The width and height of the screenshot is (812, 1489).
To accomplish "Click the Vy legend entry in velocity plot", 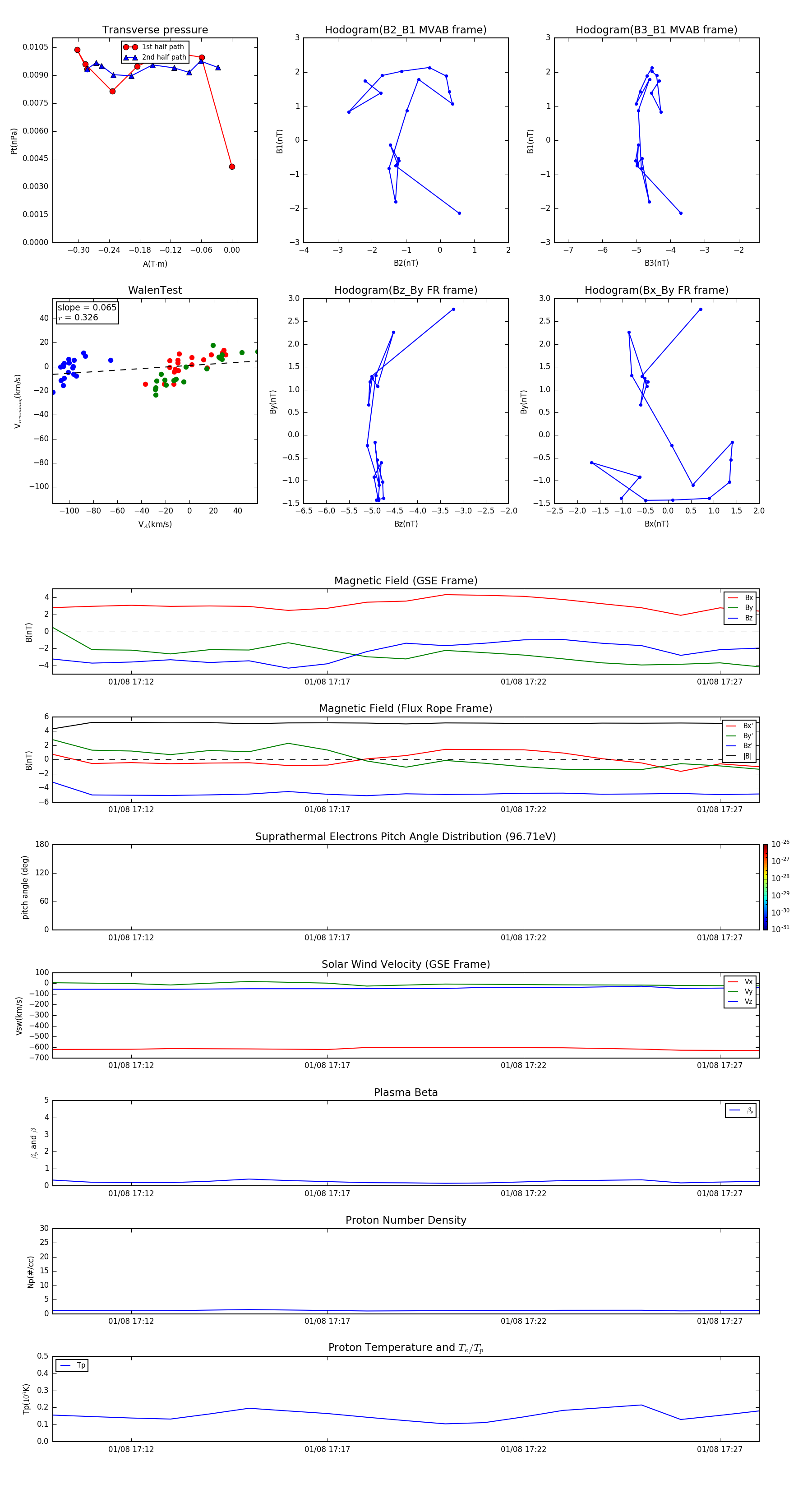I will (740, 992).
